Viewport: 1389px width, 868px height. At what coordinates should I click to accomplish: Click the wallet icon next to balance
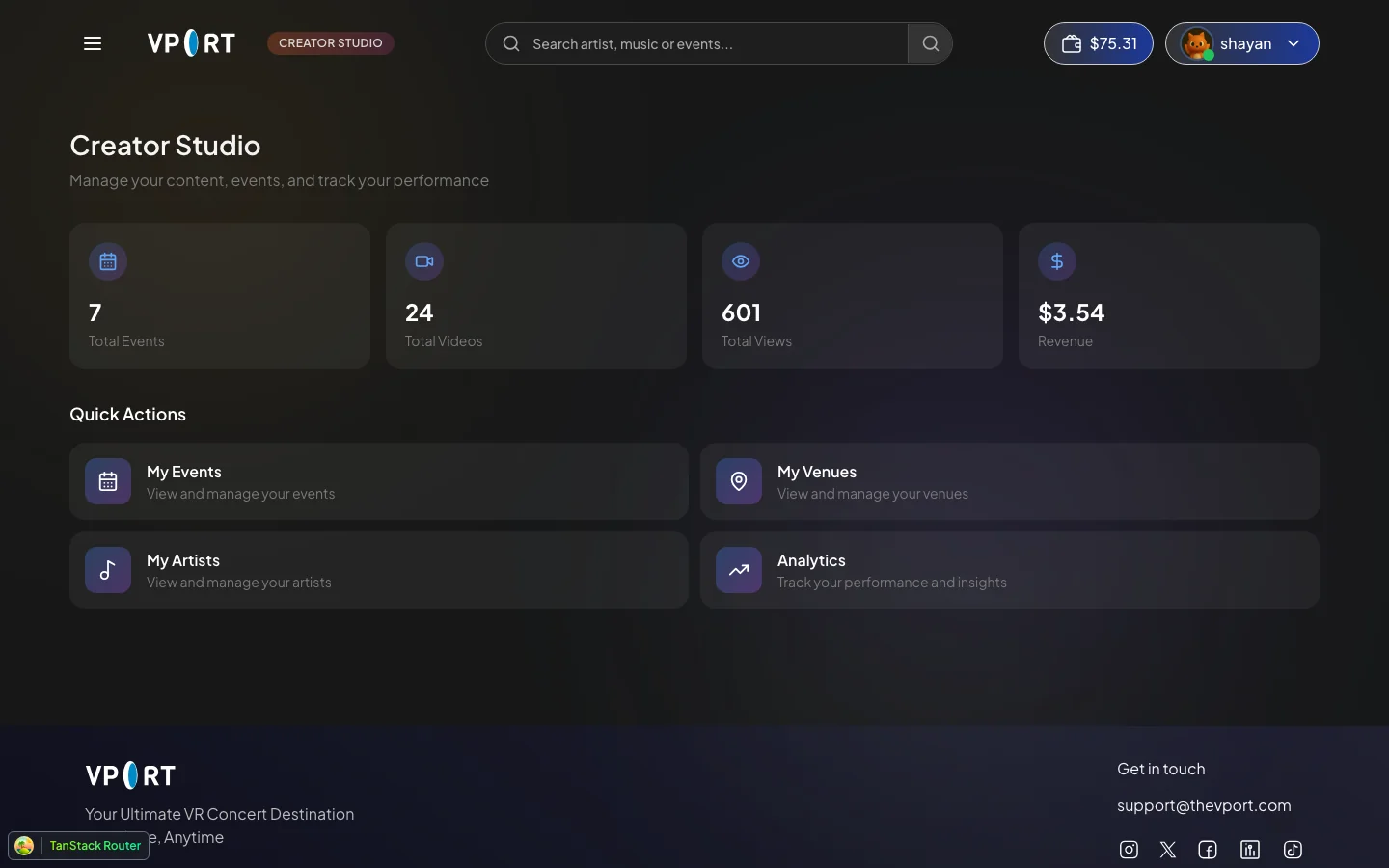pyautogui.click(x=1071, y=43)
